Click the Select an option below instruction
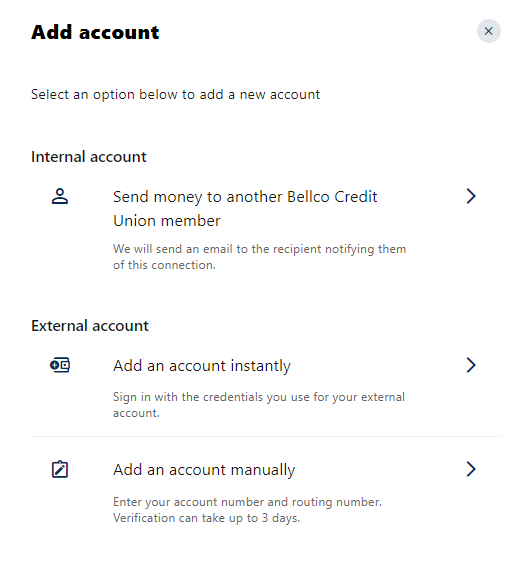 [x=175, y=95]
